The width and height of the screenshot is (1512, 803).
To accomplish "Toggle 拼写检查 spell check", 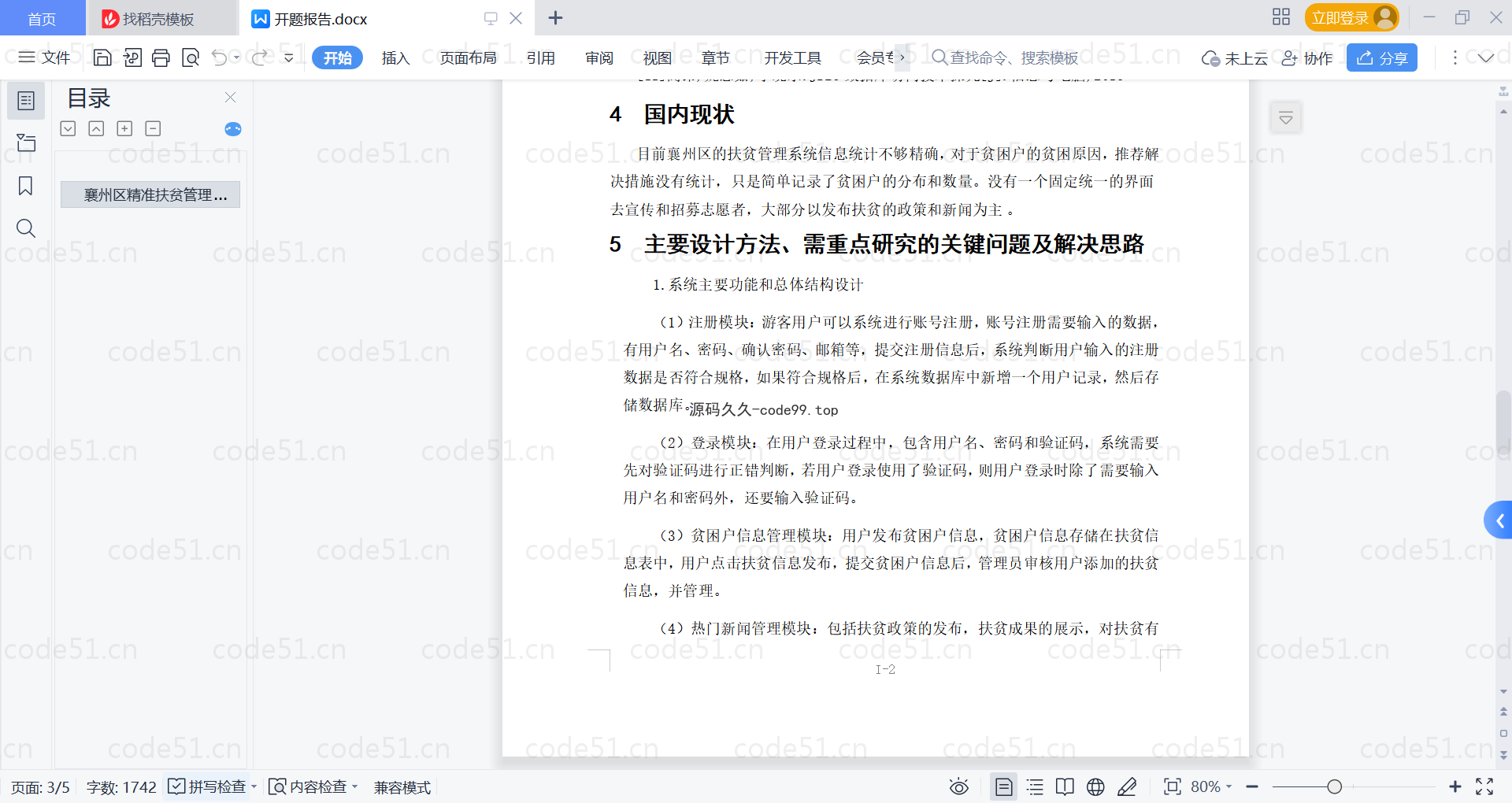I will tap(207, 786).
